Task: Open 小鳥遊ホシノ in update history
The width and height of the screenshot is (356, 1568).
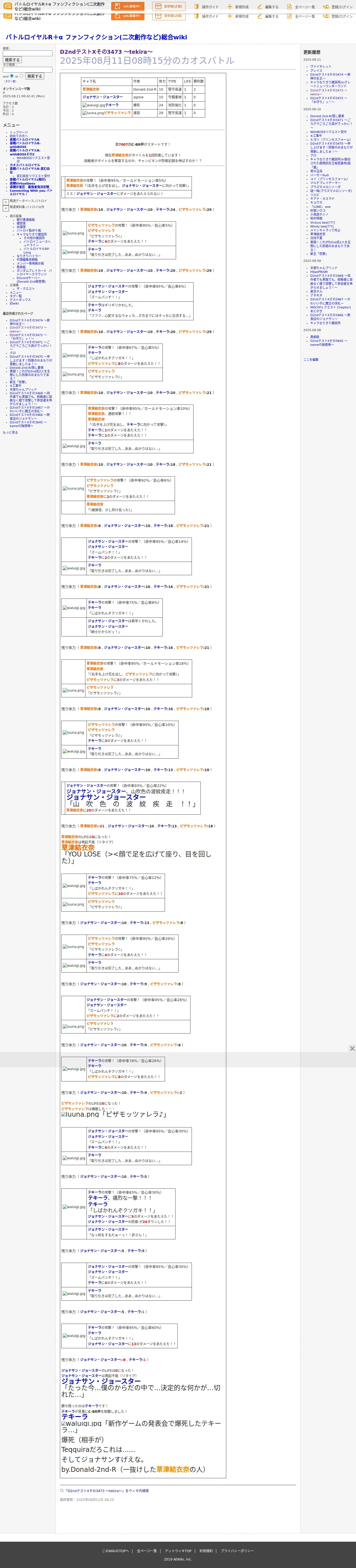Action: click(x=319, y=214)
